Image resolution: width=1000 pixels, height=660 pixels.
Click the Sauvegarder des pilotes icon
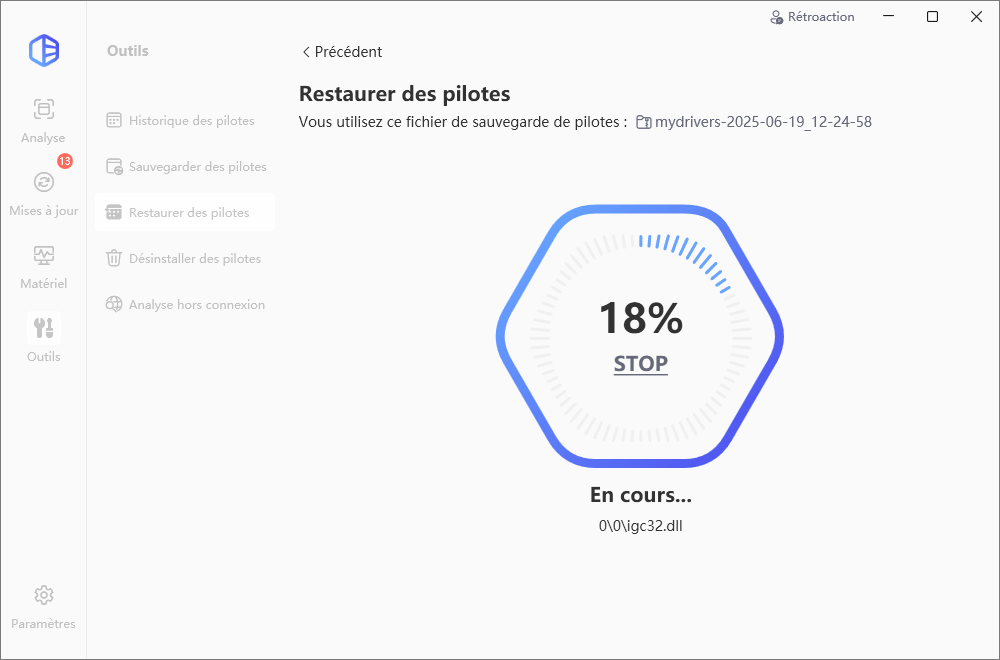(114, 166)
